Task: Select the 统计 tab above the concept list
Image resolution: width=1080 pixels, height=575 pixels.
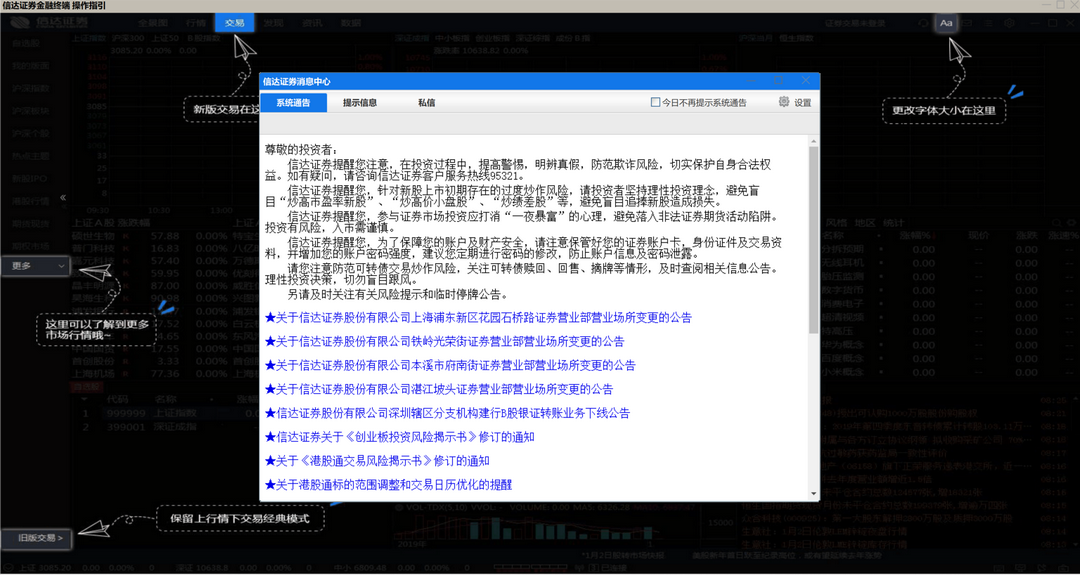Action: [x=893, y=223]
